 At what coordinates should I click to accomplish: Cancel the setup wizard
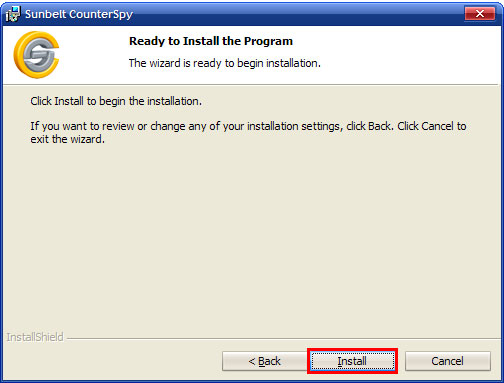pos(448,361)
